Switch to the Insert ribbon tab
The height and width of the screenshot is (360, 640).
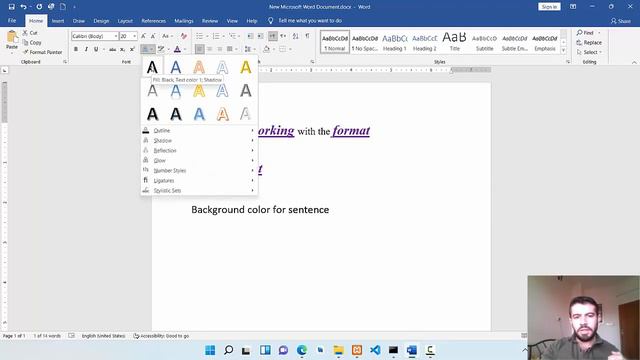click(x=58, y=21)
